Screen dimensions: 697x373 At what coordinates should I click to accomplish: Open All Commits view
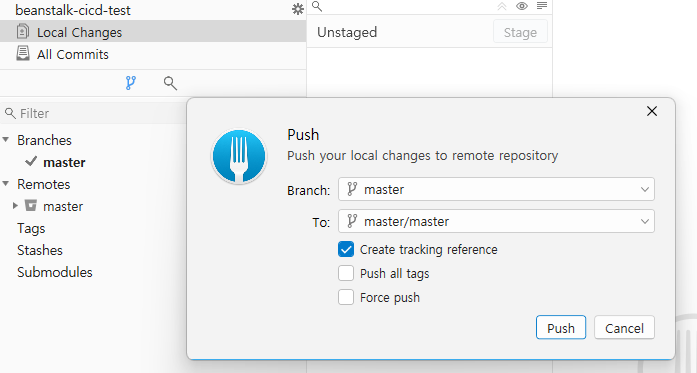point(153,54)
